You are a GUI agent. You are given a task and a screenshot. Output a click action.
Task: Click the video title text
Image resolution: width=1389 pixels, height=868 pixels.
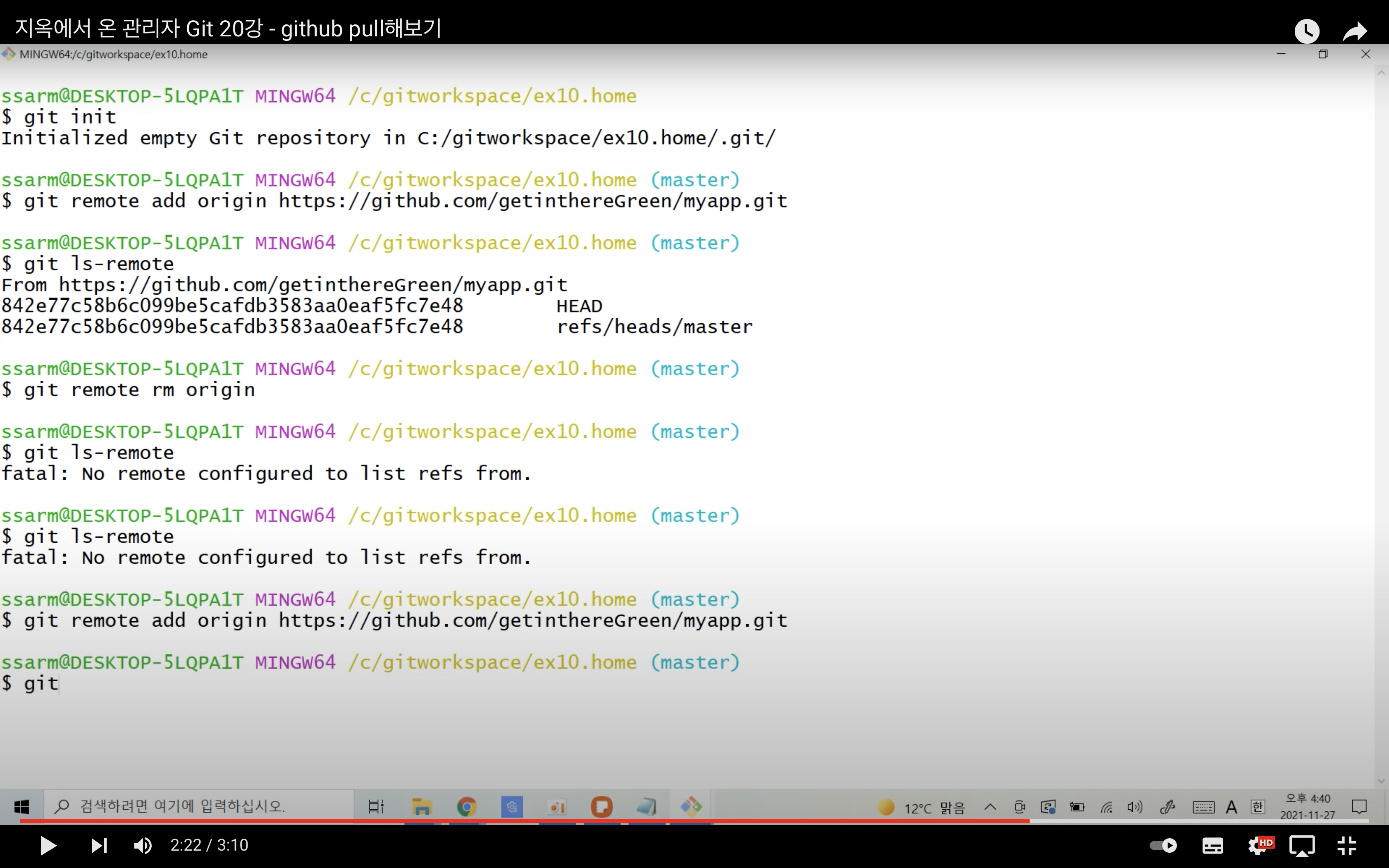pos(228,28)
